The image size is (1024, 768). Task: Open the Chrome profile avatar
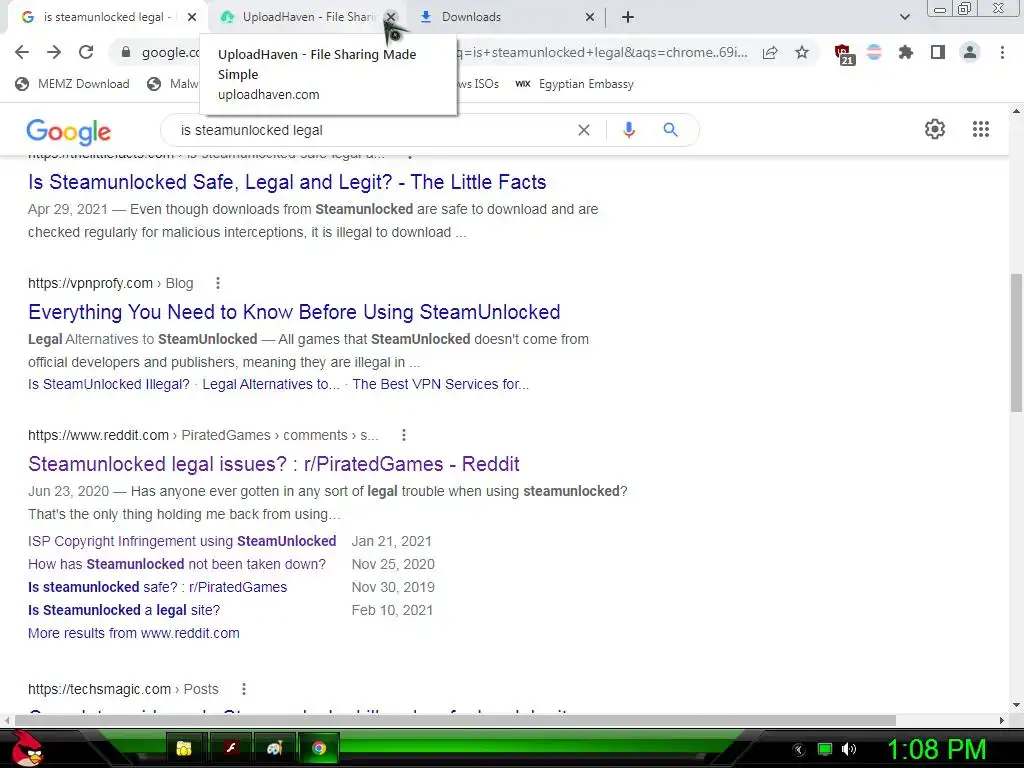(970, 52)
